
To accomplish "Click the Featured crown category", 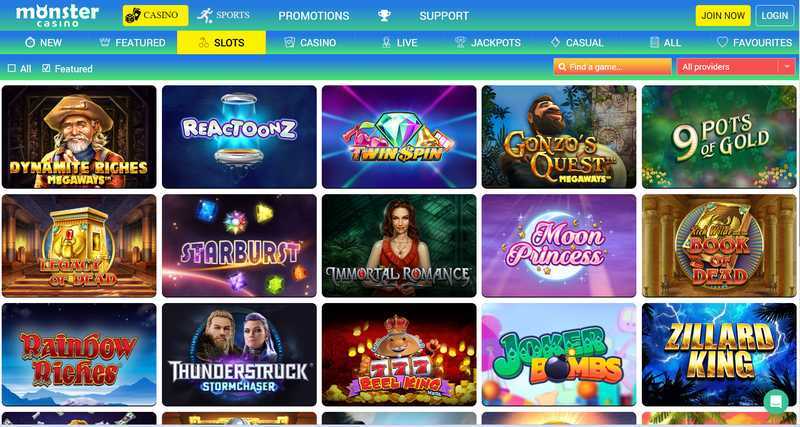I will coord(132,43).
